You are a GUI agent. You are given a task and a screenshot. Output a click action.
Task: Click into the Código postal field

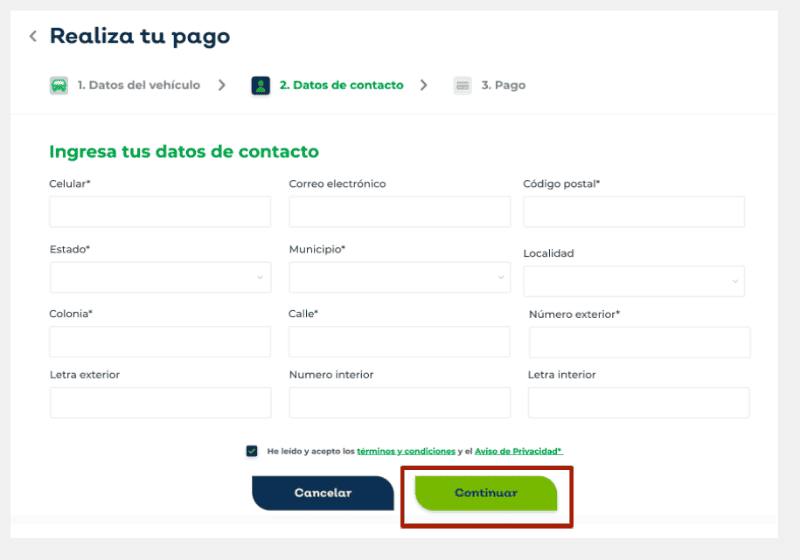633,212
